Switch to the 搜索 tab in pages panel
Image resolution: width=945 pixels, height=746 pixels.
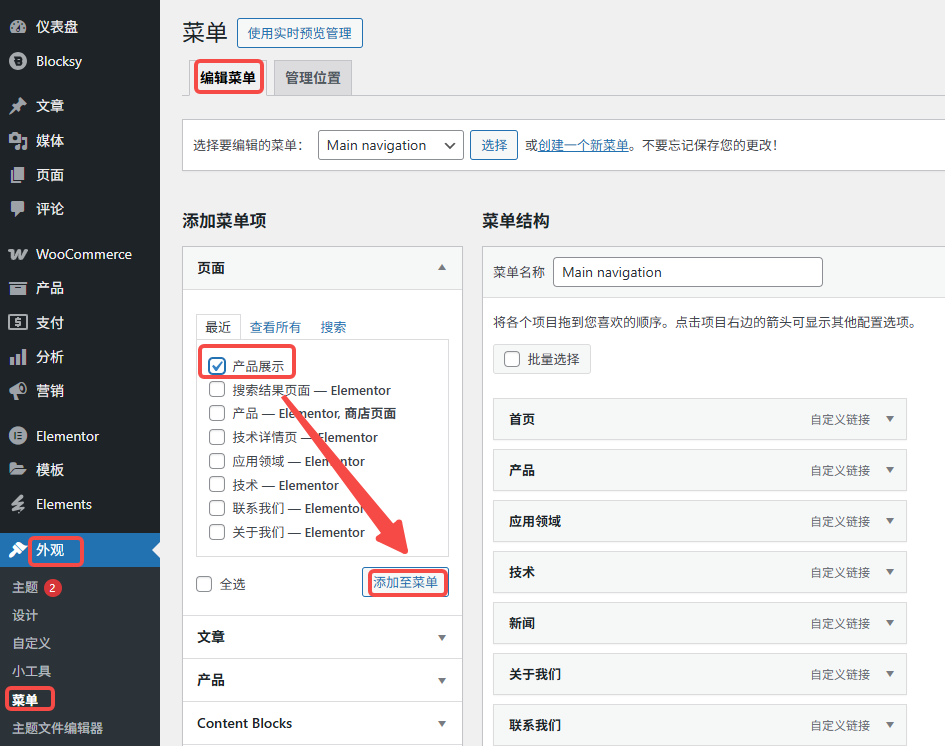(x=331, y=326)
